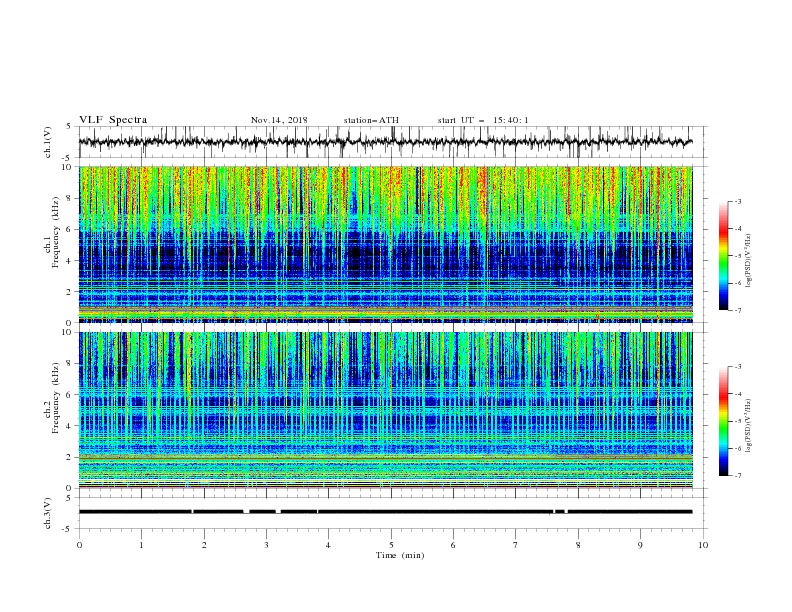Click the lower color bar's log(PSD) label
This screenshot has width=792, height=612.
tap(749, 425)
